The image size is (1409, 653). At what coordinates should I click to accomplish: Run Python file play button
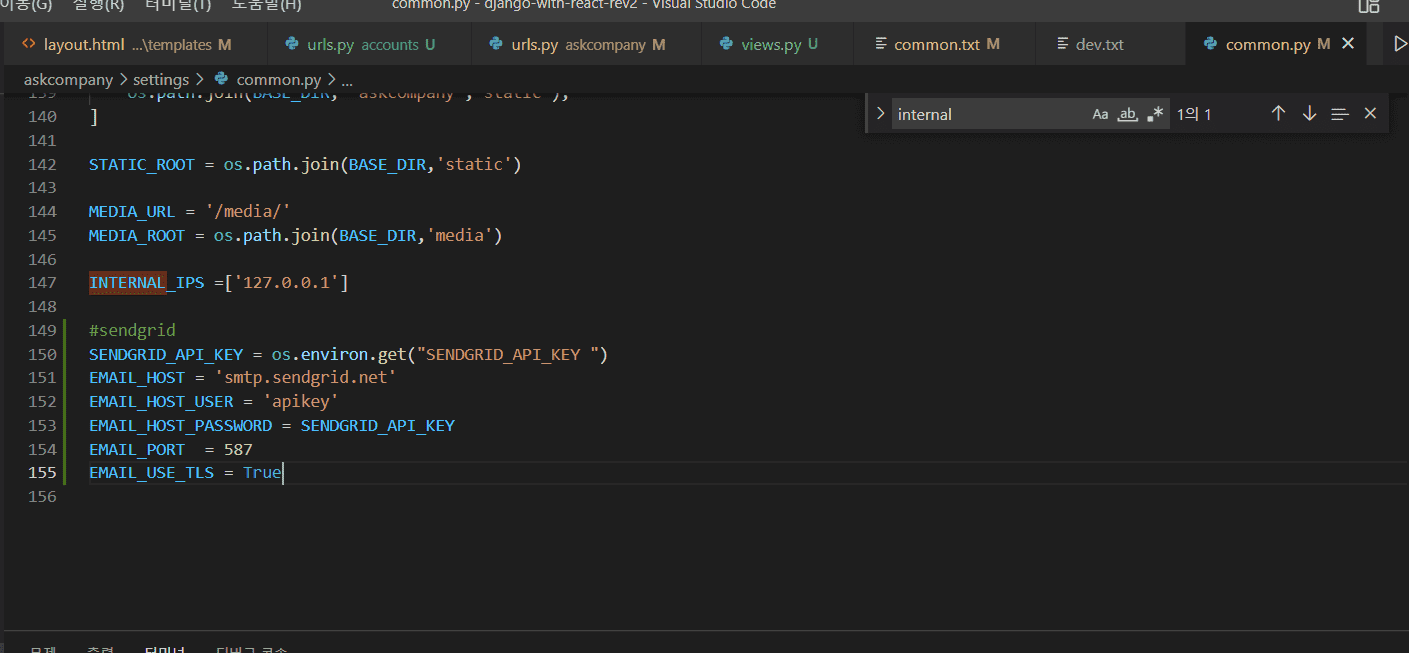pos(1399,44)
